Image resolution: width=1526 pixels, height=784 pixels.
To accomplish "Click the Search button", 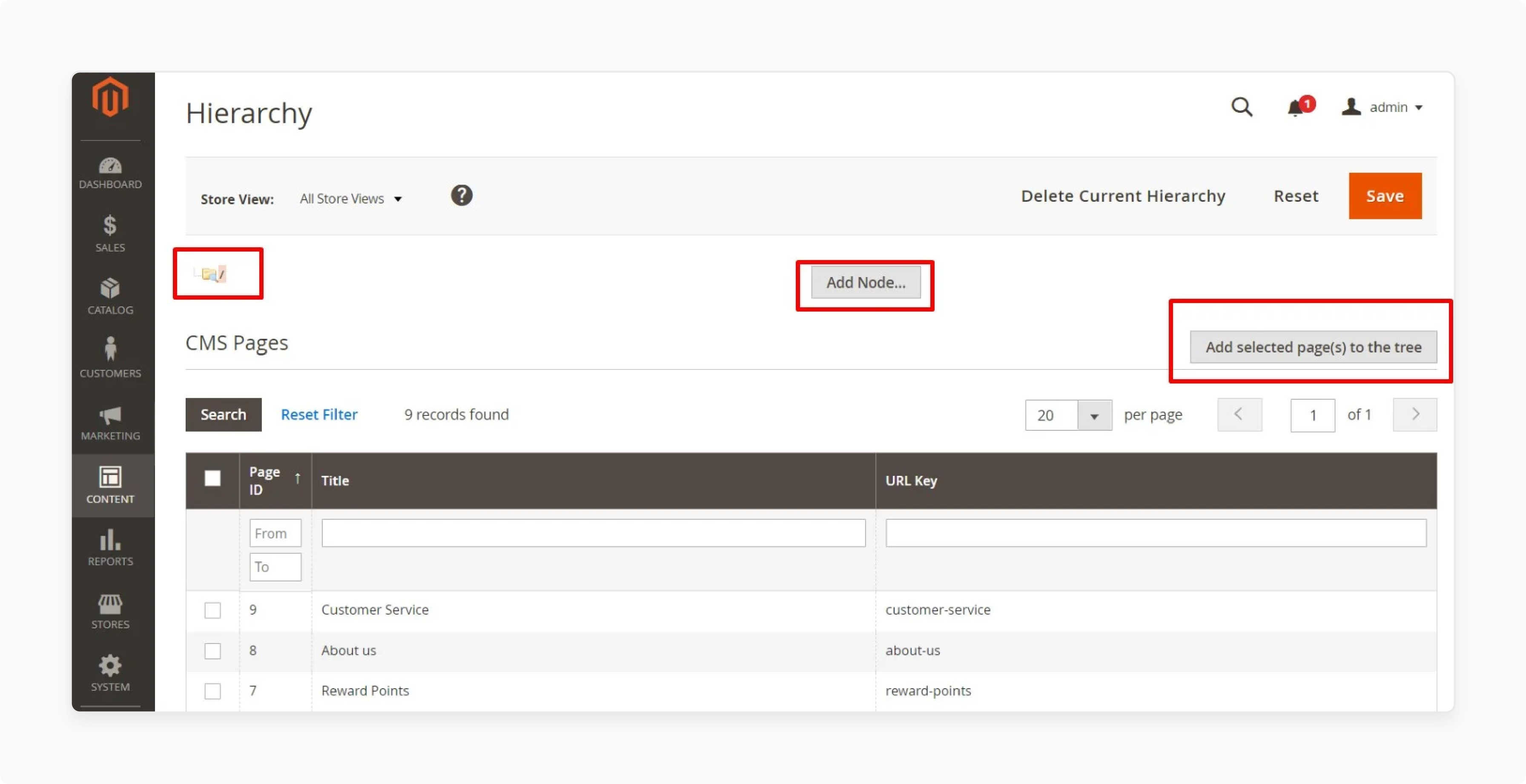I will pyautogui.click(x=224, y=415).
